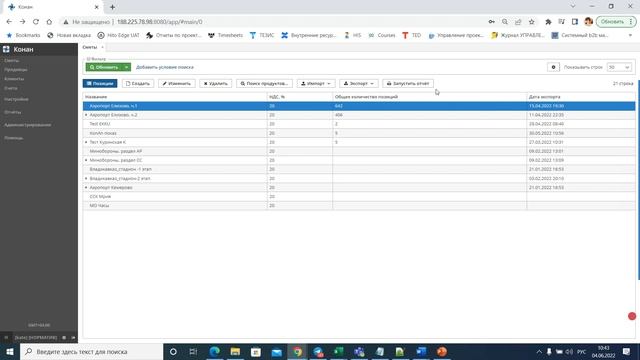Click the Запустить отчет button
This screenshot has width=640, height=360.
pos(408,83)
